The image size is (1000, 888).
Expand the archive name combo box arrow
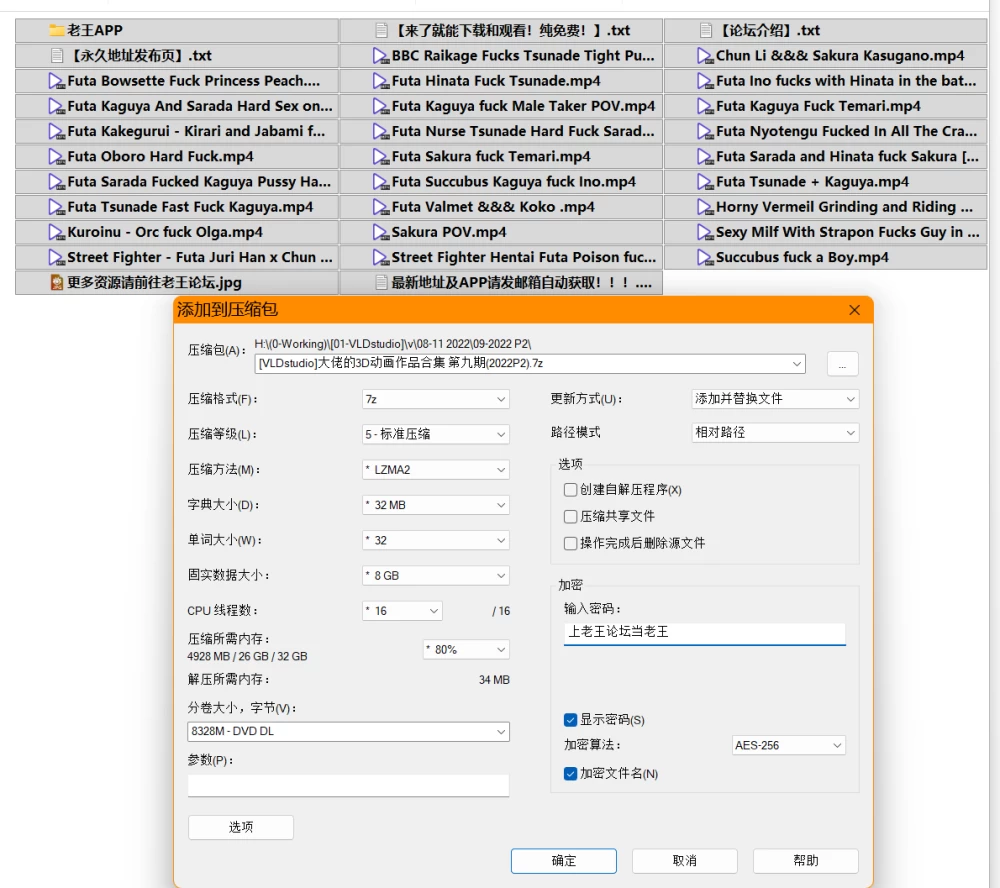coord(797,364)
